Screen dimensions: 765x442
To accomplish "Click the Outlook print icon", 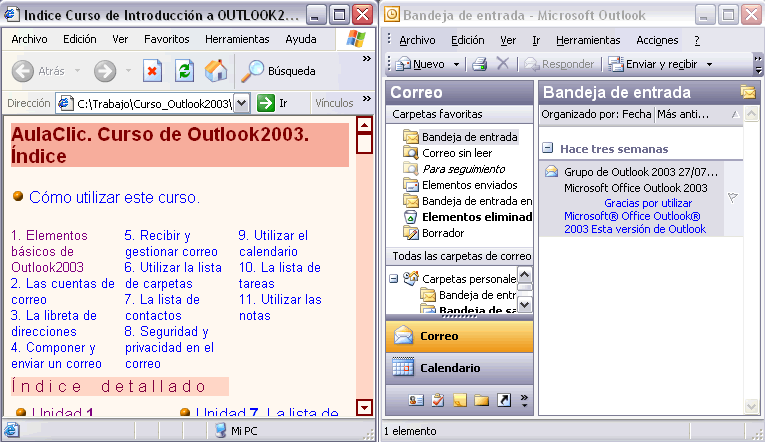I will (x=480, y=64).
